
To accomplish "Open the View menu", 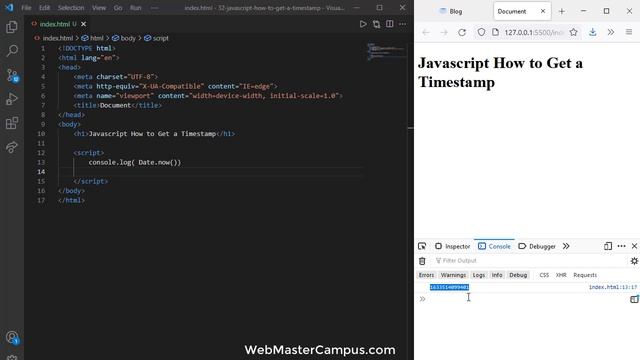I will [x=99, y=8].
